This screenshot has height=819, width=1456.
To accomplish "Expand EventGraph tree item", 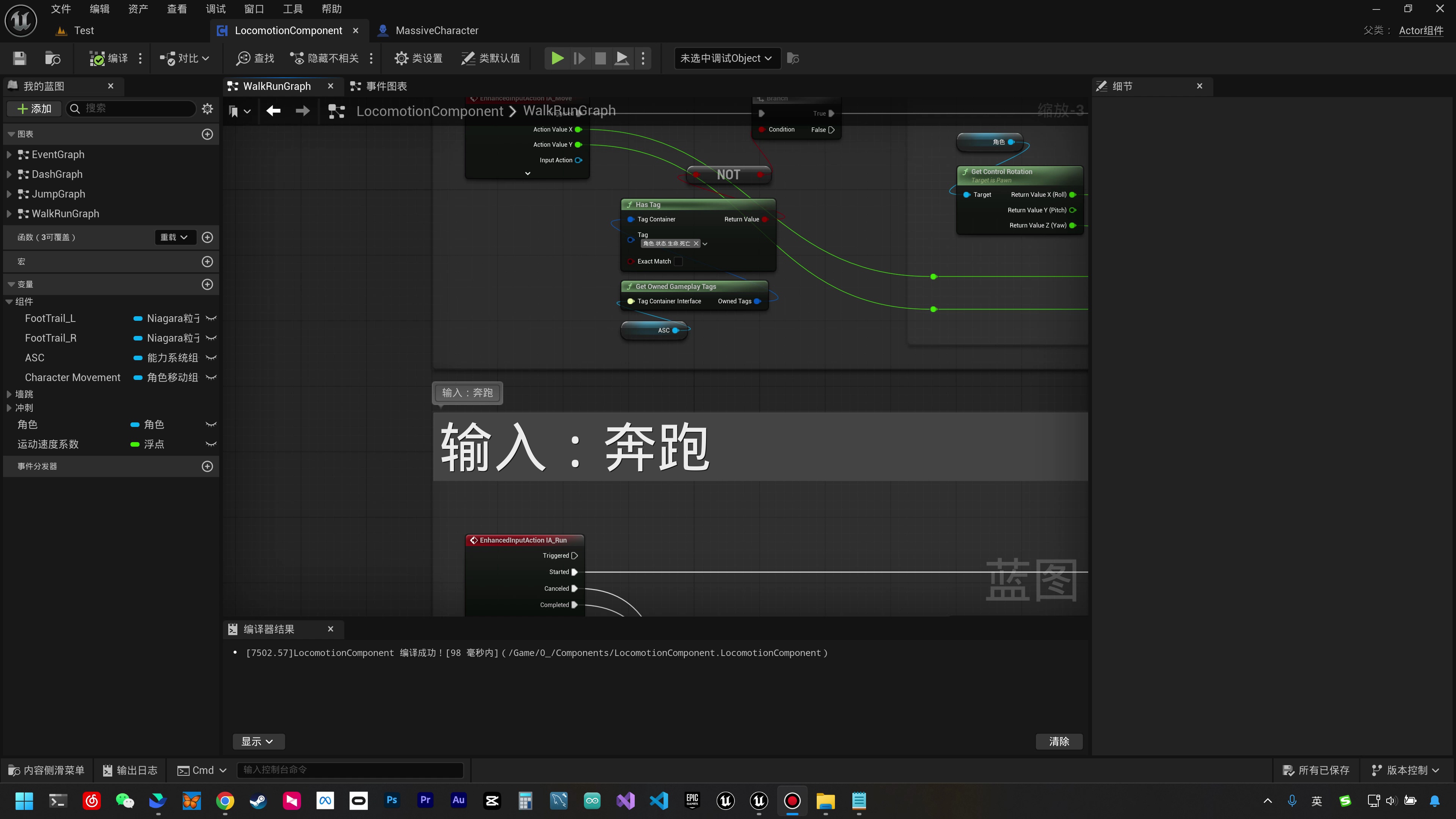I will point(8,154).
